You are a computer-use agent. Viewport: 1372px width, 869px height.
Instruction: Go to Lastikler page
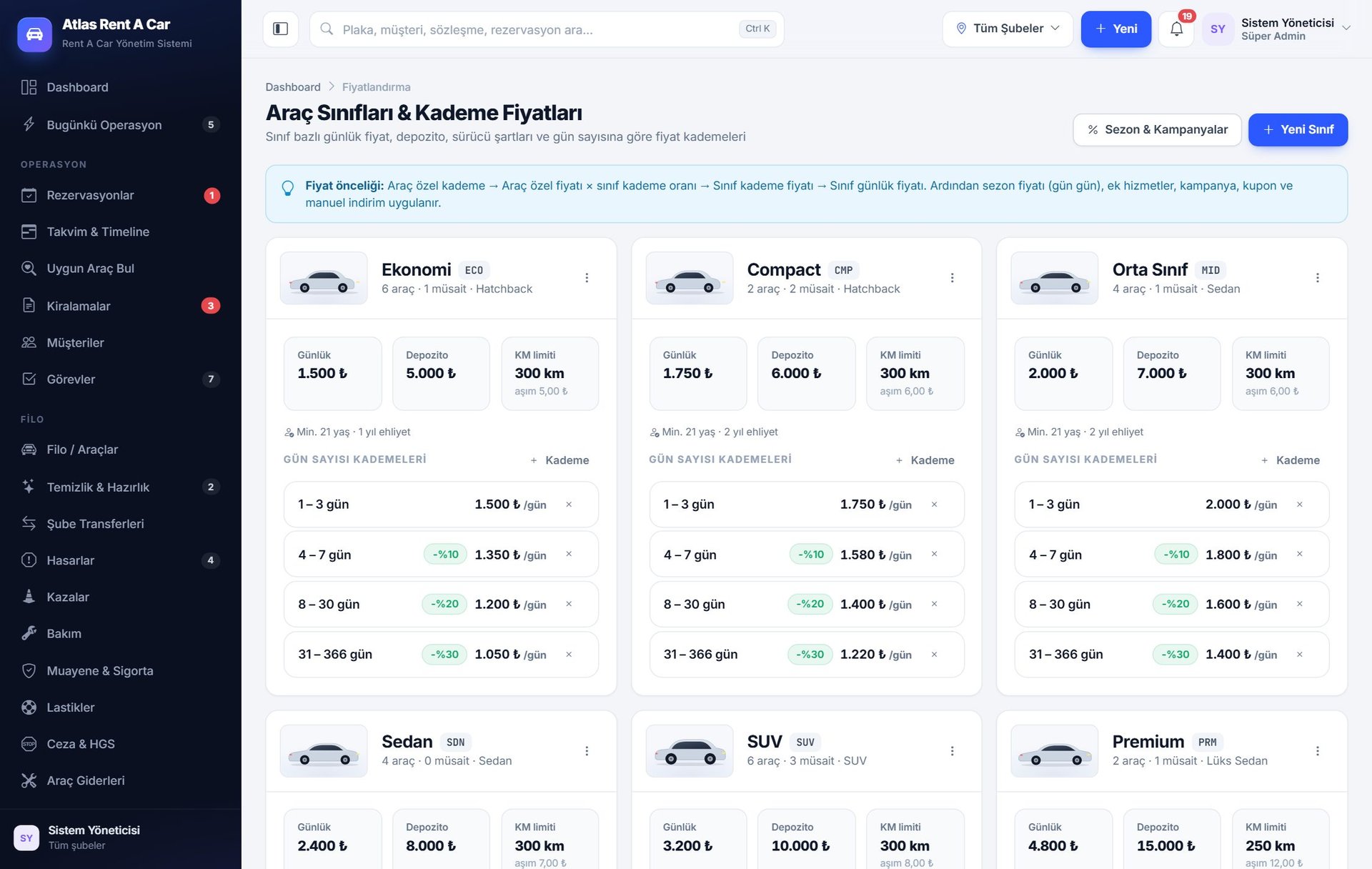(120, 707)
